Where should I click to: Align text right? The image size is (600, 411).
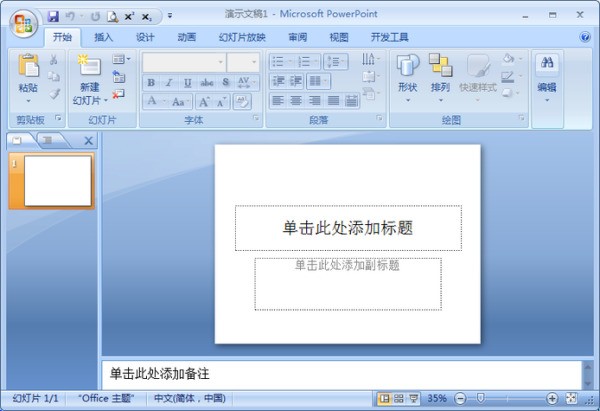(315, 101)
